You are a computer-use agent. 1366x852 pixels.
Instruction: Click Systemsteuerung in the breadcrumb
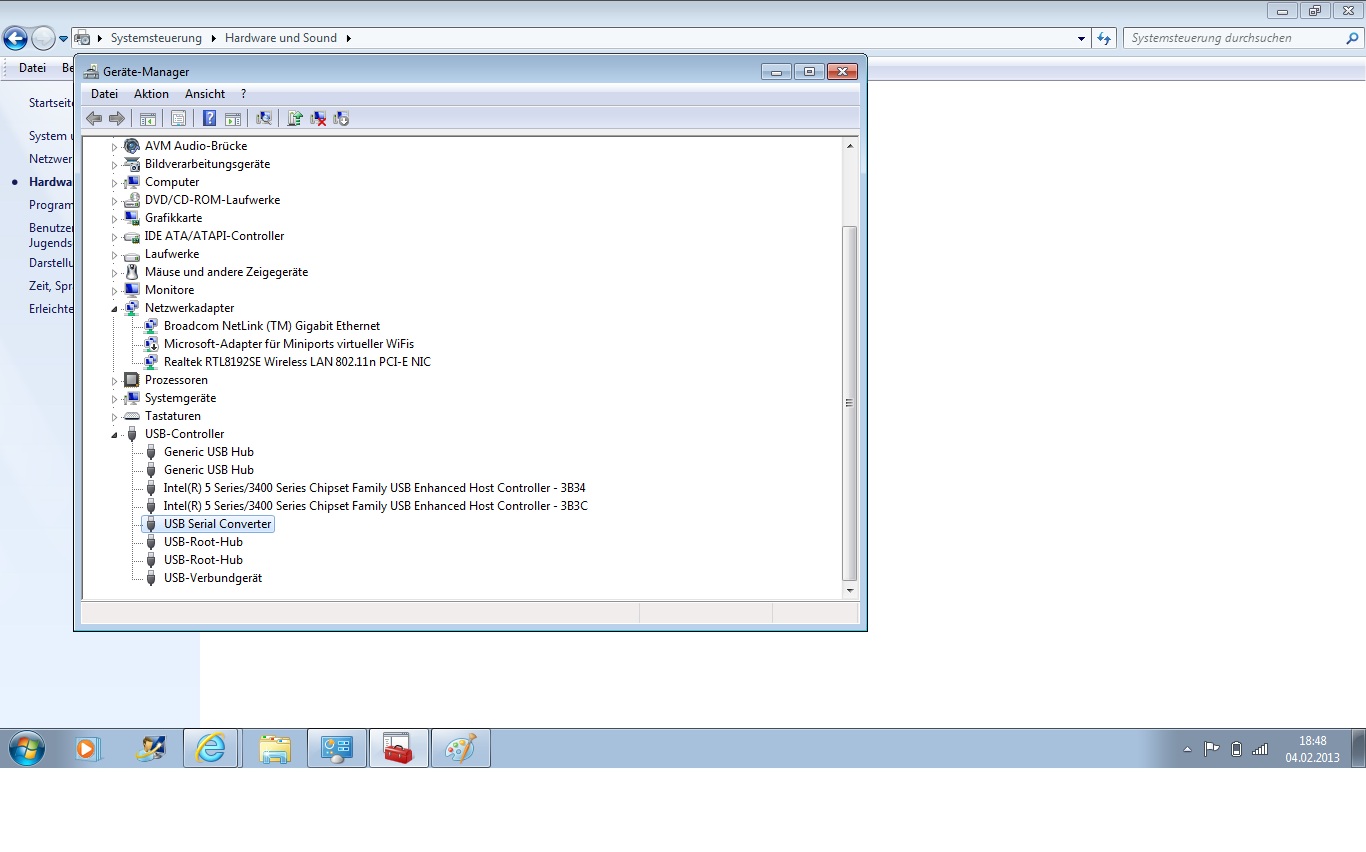(x=156, y=38)
